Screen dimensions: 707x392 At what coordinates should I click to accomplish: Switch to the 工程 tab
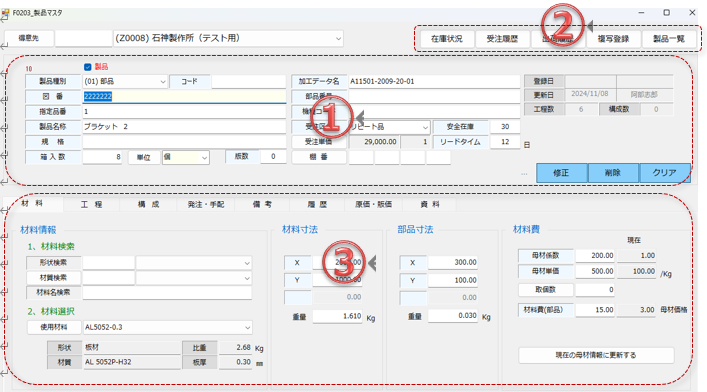[x=92, y=204]
